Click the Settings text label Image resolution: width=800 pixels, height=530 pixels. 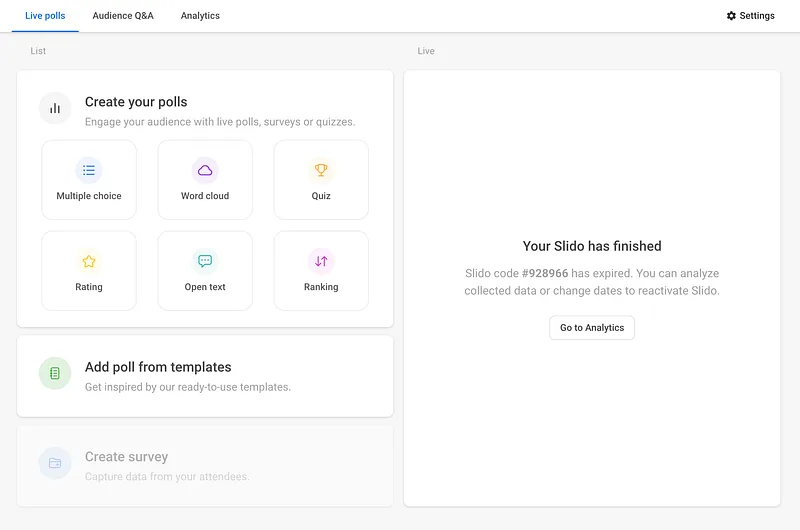click(x=757, y=16)
